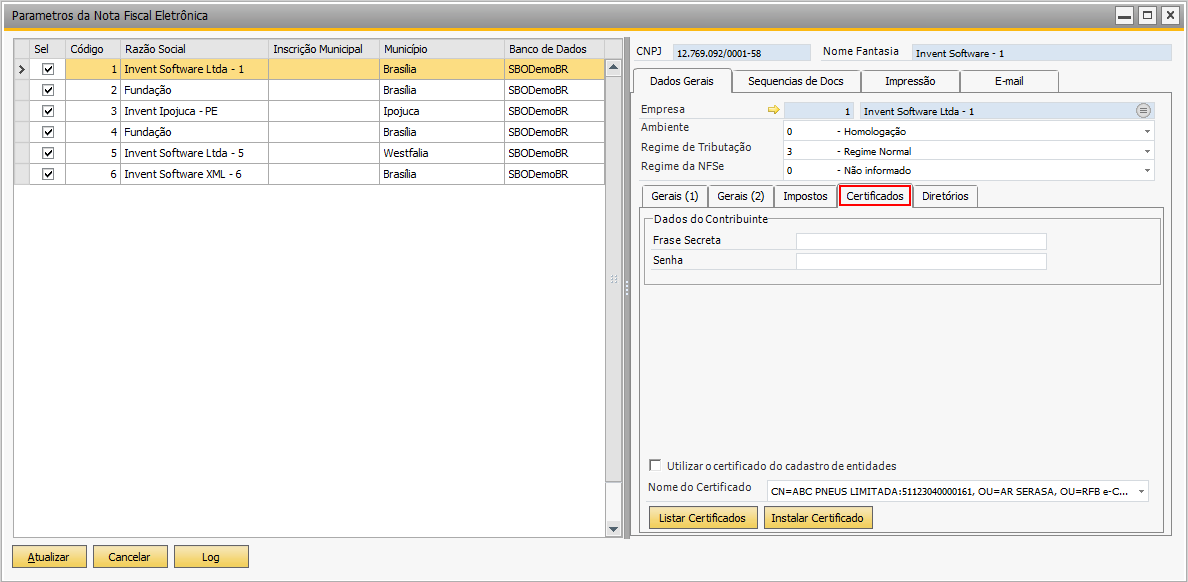
Task: Click the Banco de Dados column header
Action: [x=555, y=48]
